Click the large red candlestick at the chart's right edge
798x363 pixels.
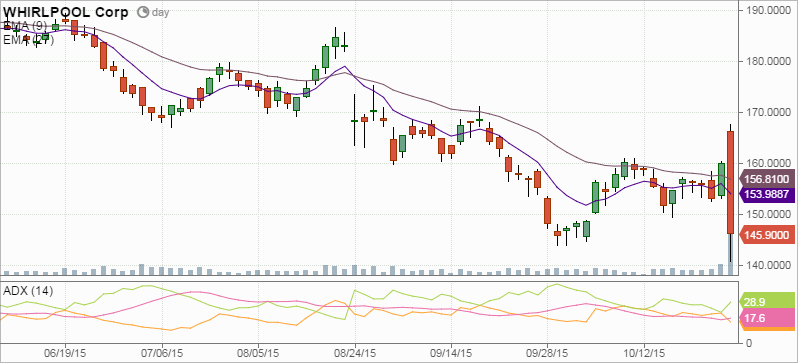tap(730, 182)
